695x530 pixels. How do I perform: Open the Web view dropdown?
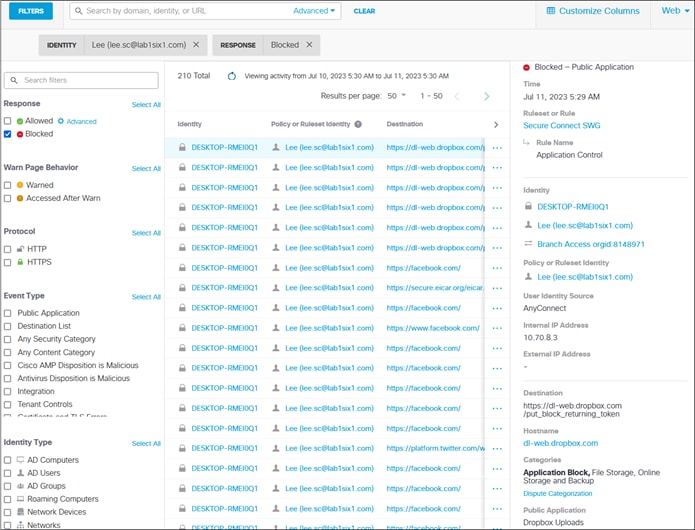pos(675,11)
